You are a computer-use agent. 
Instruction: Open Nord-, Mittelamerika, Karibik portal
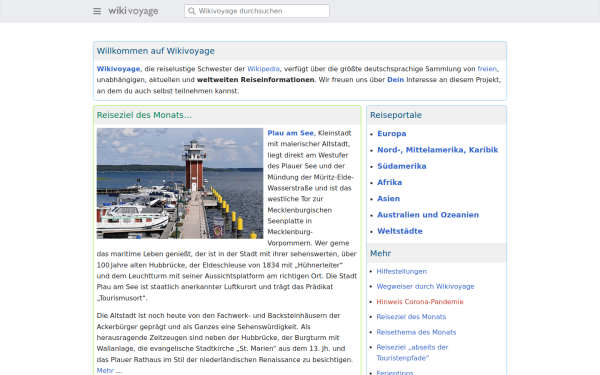438,150
